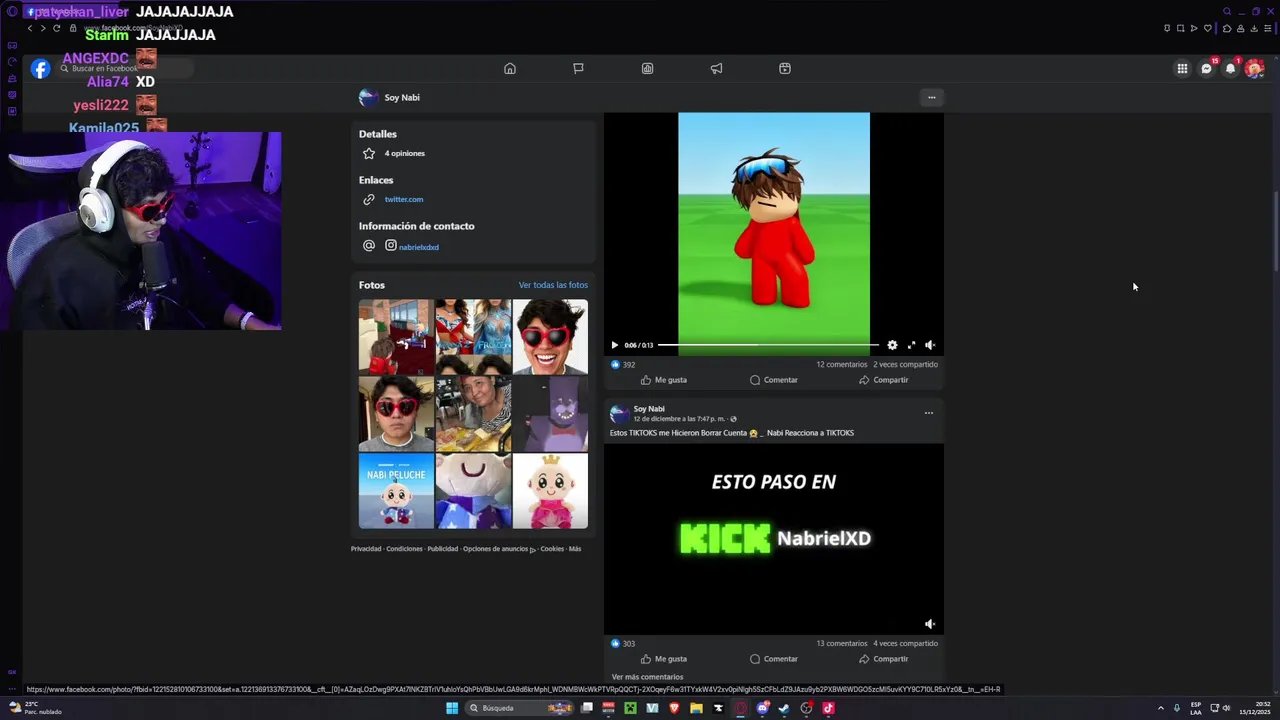Open the 4 opiniones rating
Image resolution: width=1280 pixels, height=720 pixels.
coord(404,154)
